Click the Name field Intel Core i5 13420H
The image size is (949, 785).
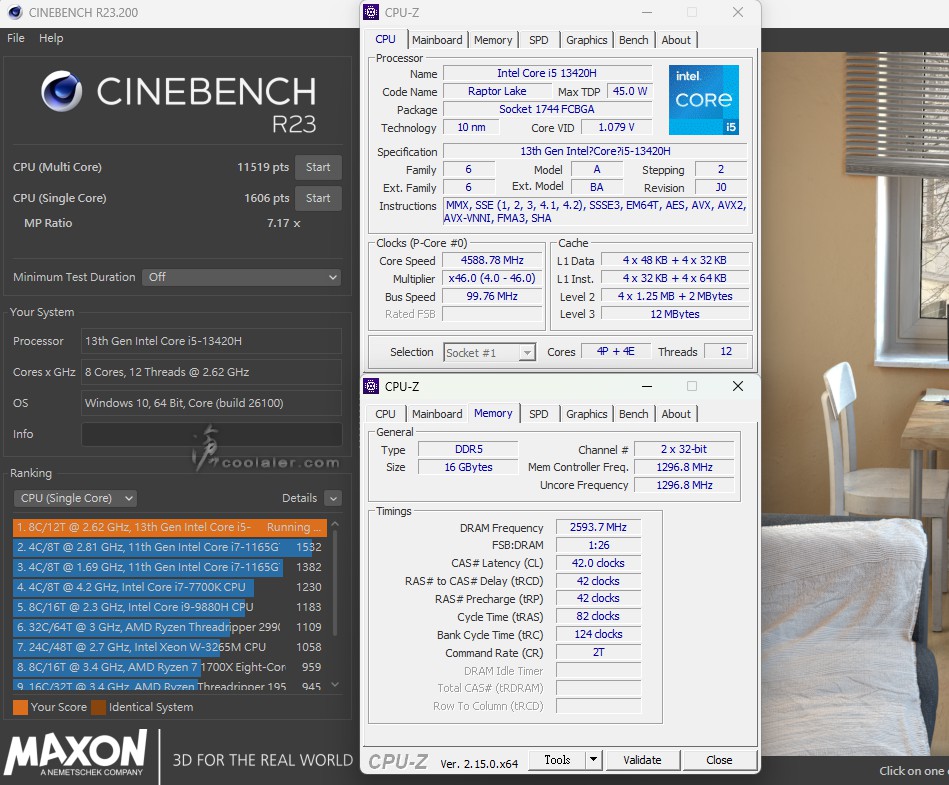tap(547, 73)
